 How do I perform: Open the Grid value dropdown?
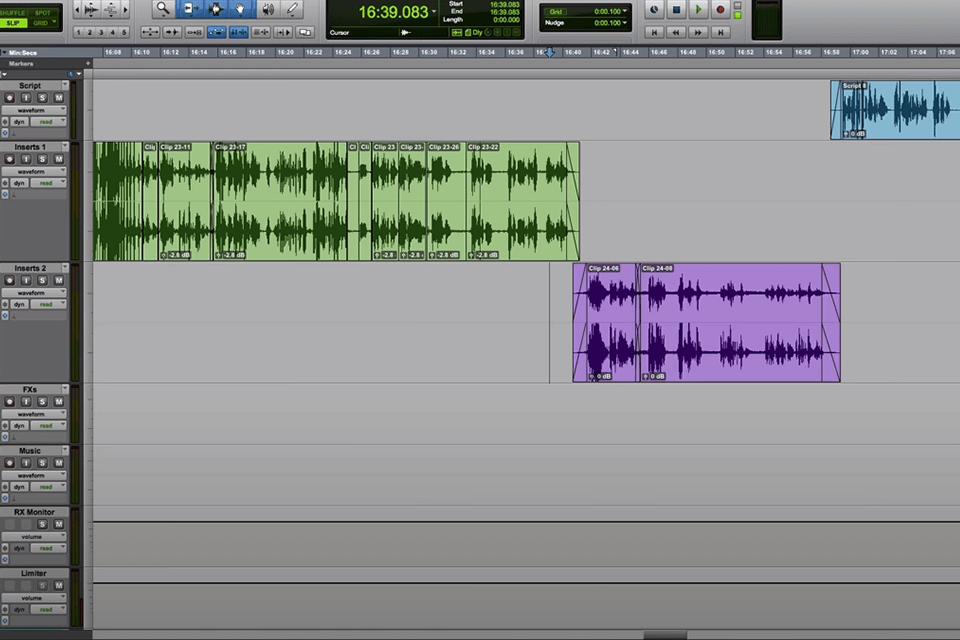tap(625, 11)
